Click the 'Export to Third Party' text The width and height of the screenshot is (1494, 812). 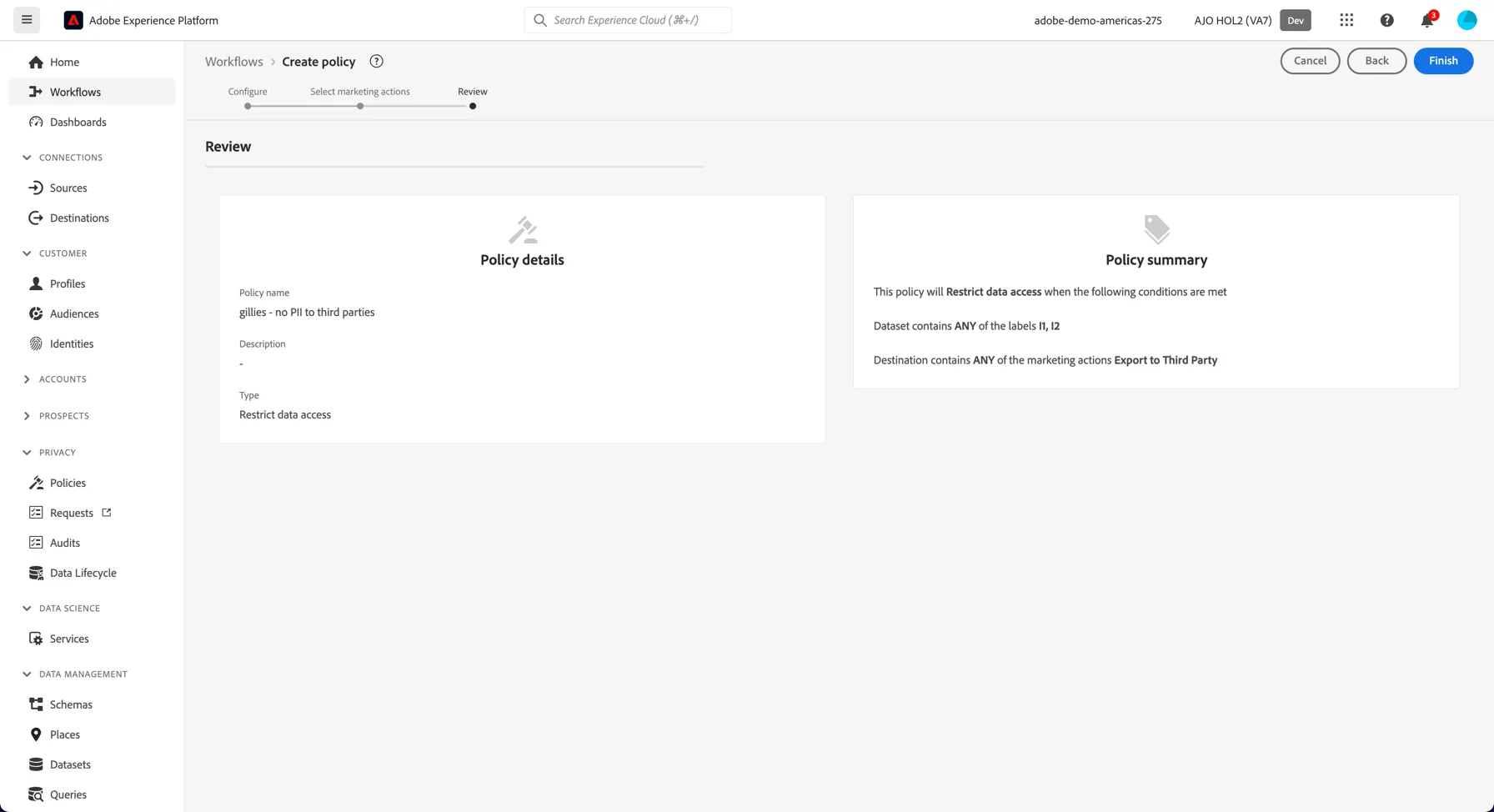coord(1166,360)
